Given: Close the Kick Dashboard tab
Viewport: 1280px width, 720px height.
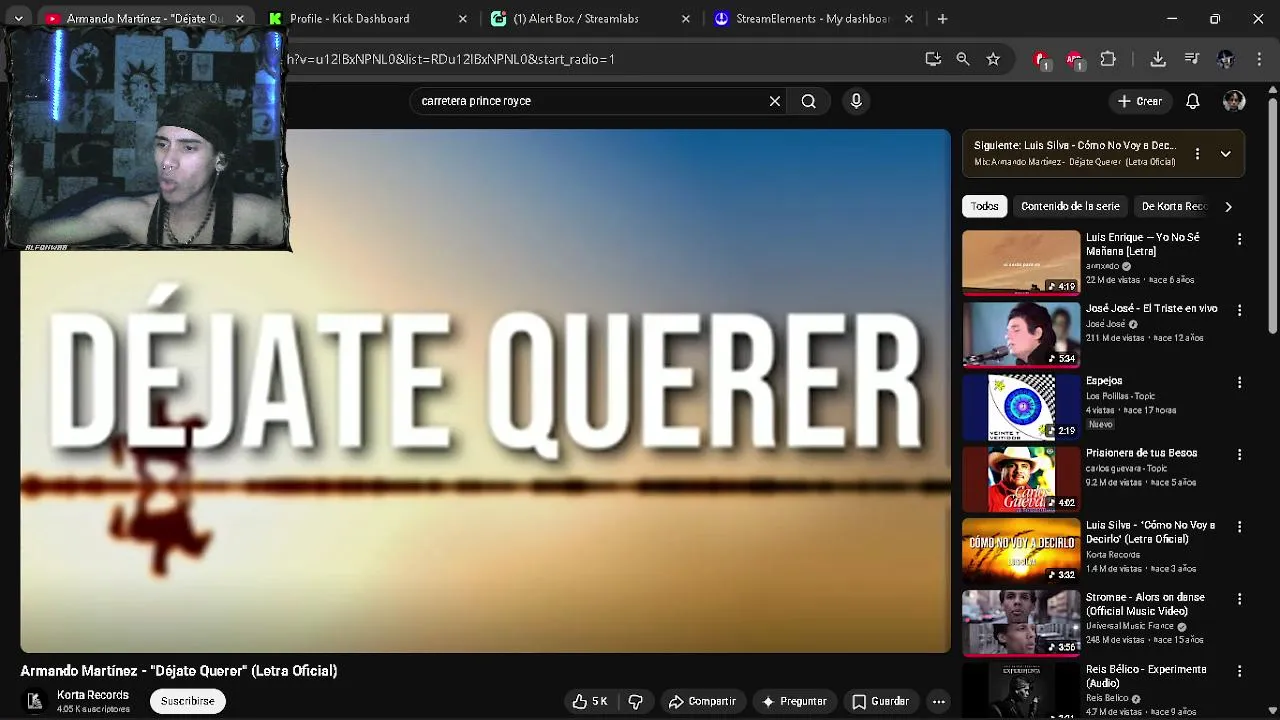Looking at the screenshot, I should pos(462,18).
